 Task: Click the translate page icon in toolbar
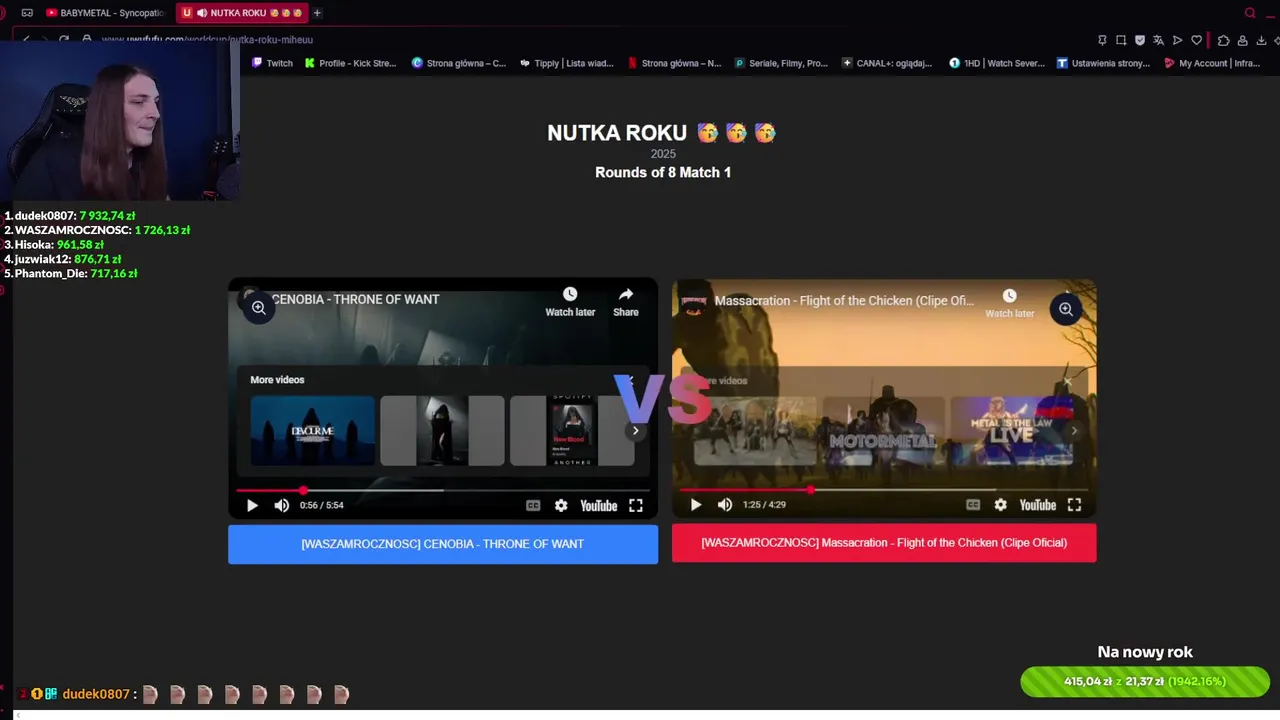point(1158,40)
